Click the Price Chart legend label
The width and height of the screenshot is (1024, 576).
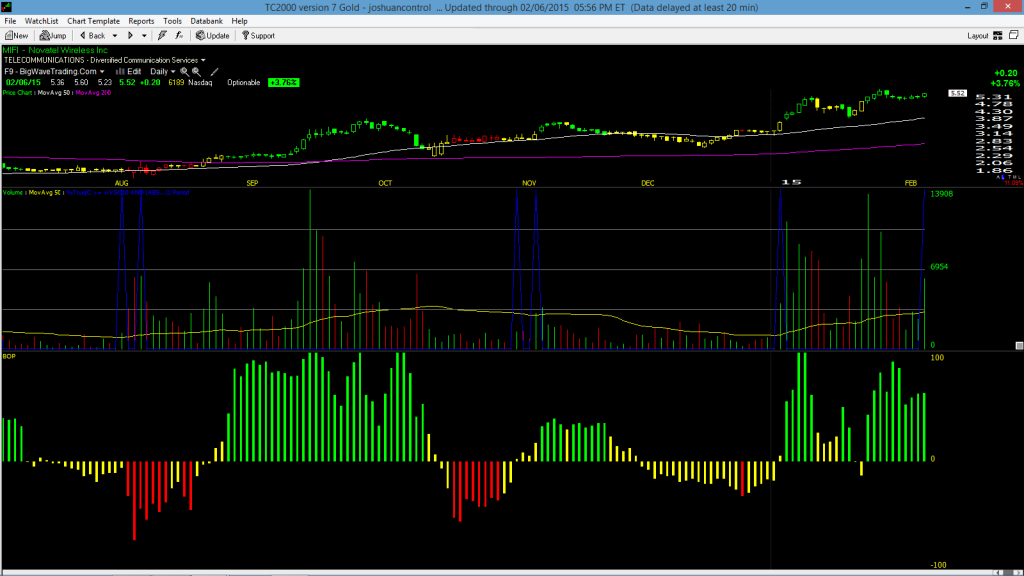point(17,93)
